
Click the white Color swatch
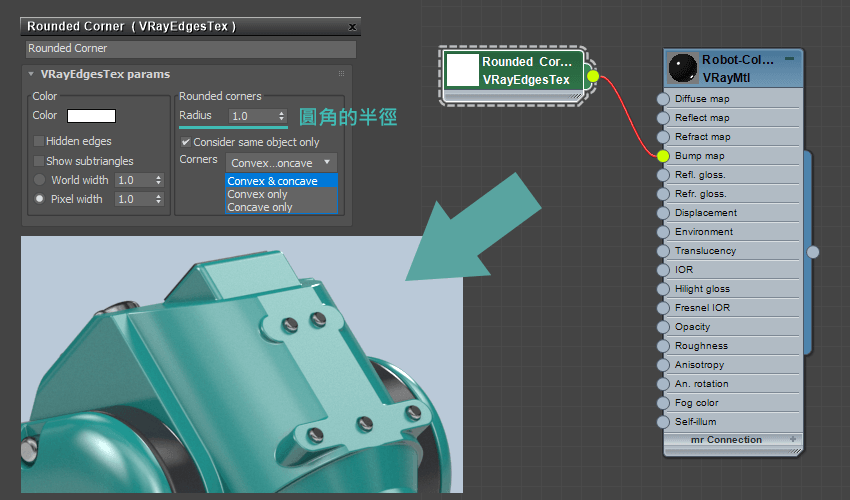click(91, 116)
